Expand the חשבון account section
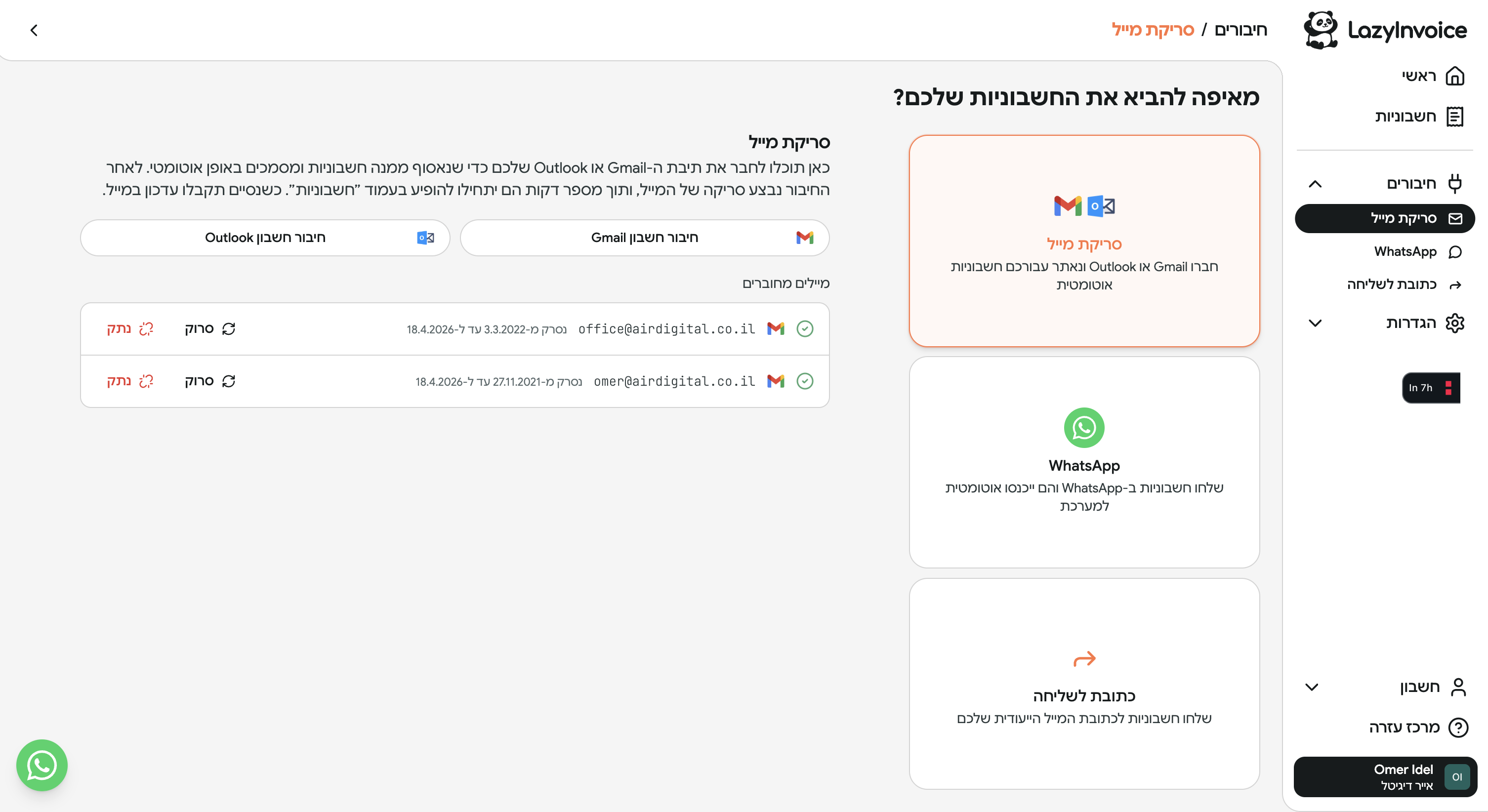 [x=1311, y=687]
